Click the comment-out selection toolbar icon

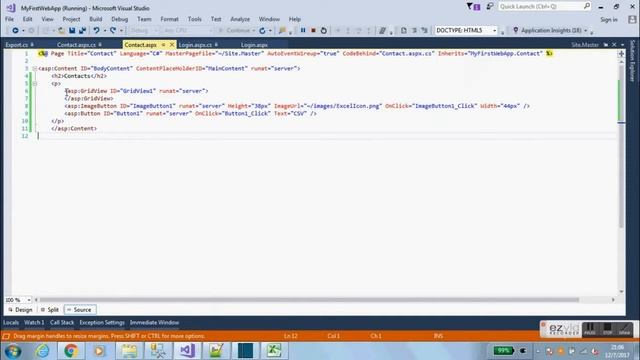[382, 31]
